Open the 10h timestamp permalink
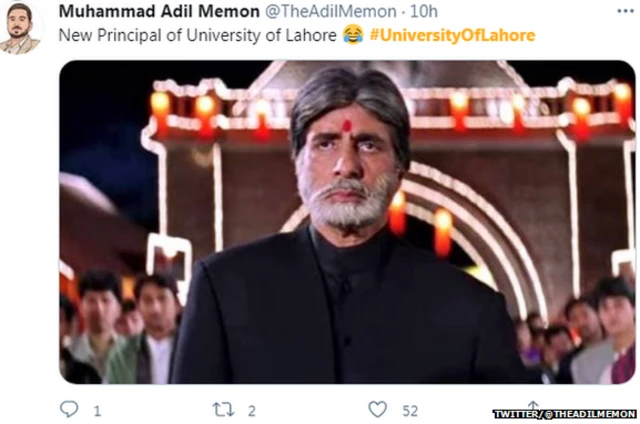 point(424,11)
